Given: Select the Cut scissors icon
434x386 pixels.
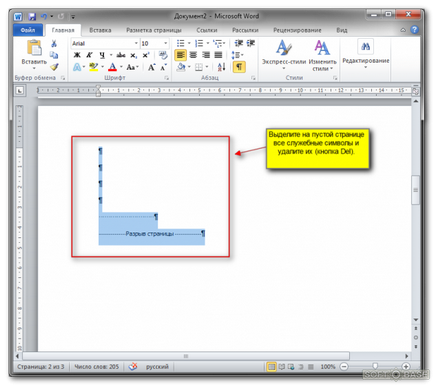Looking at the screenshot, I should tap(54, 44).
